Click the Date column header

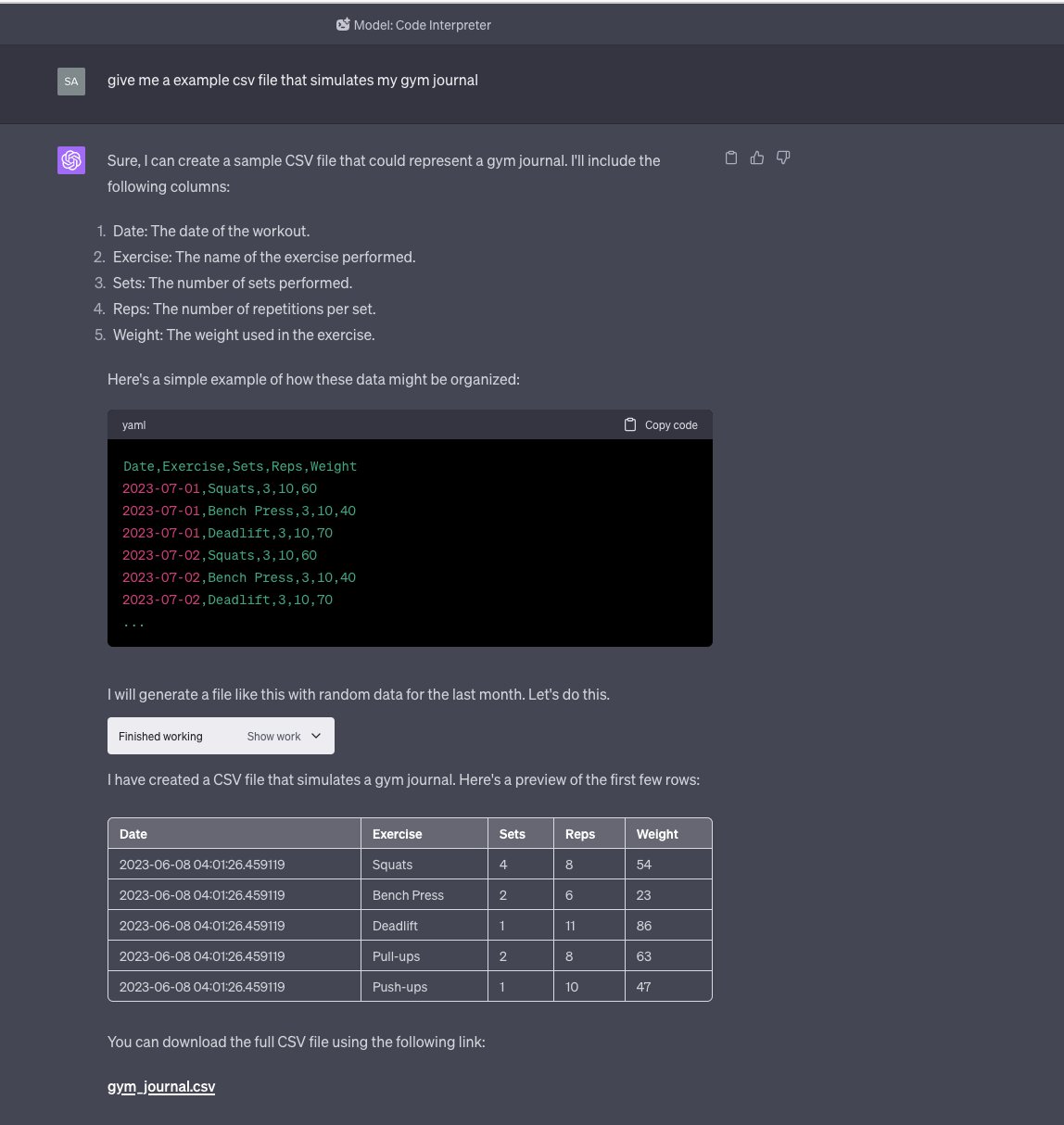point(133,834)
